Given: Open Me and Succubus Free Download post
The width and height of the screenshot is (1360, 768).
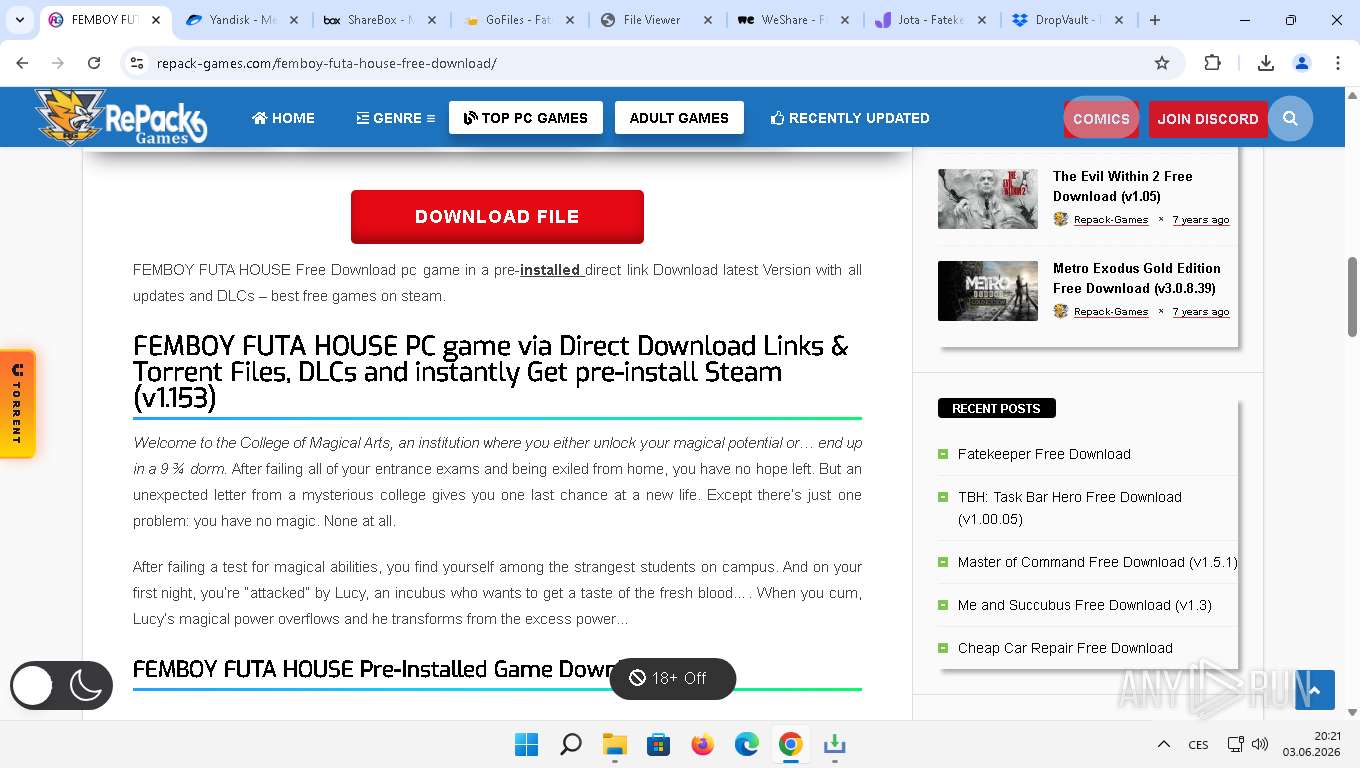Looking at the screenshot, I should (x=1085, y=605).
